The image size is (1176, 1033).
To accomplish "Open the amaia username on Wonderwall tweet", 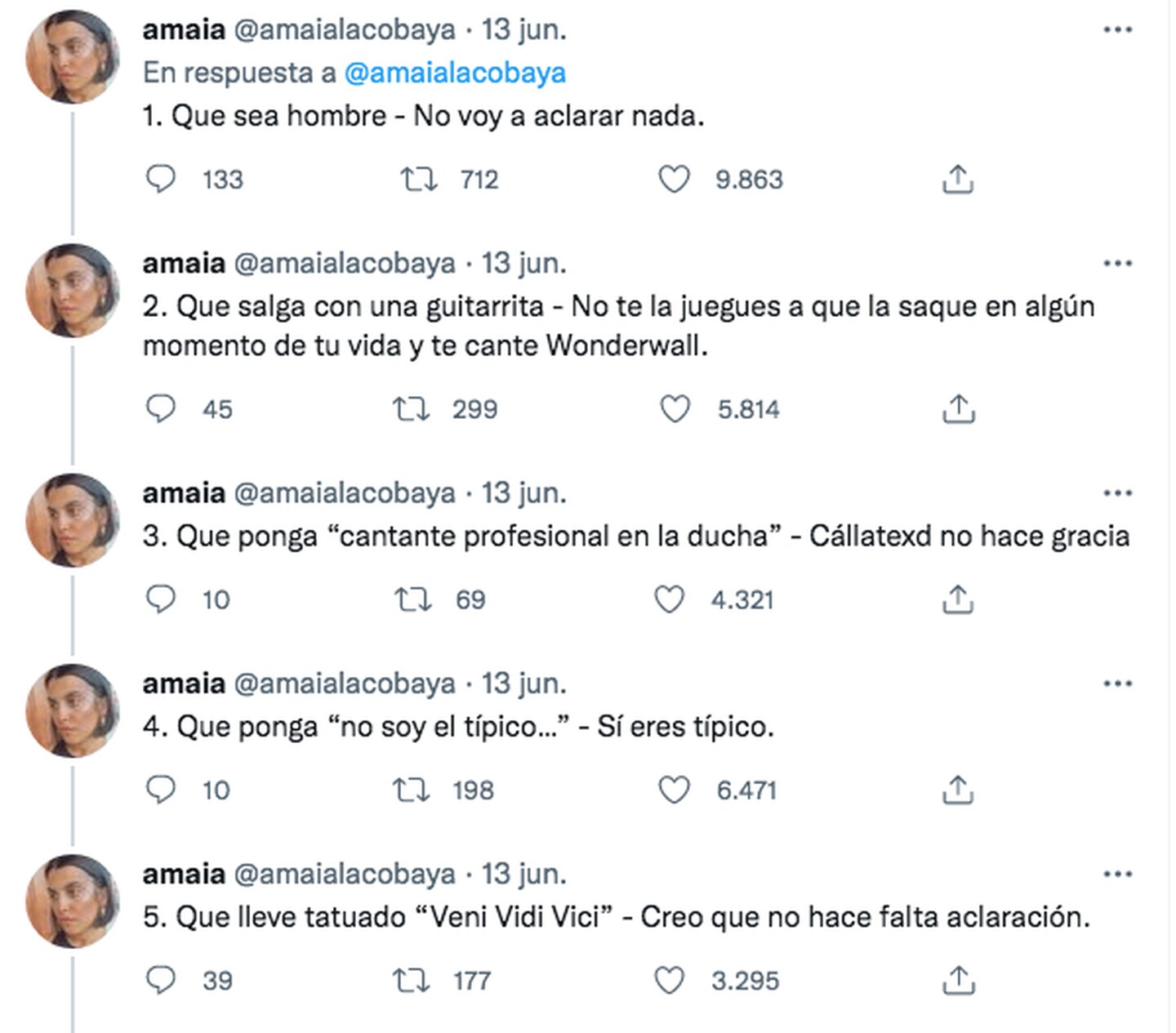I will pos(184,264).
